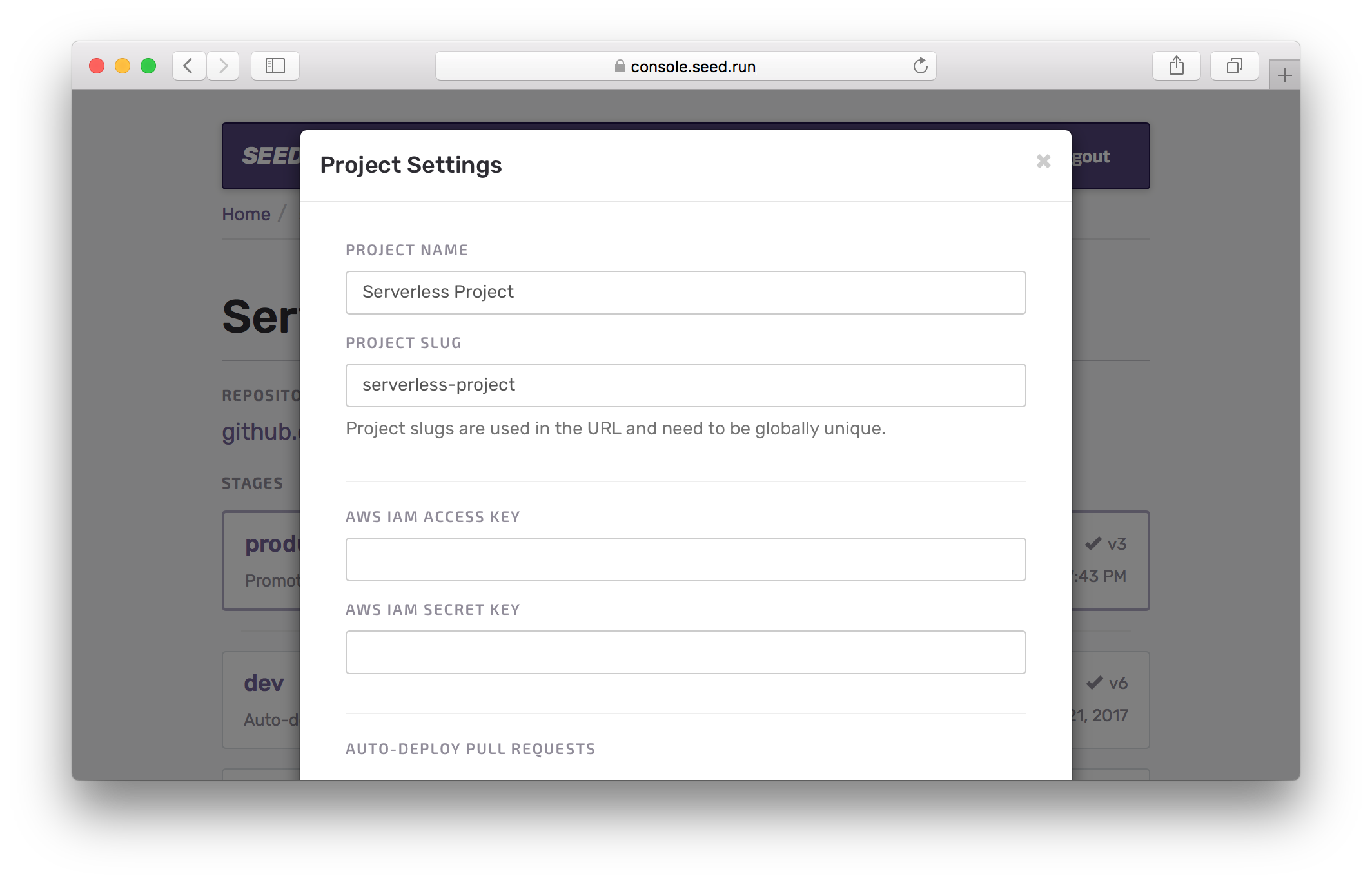Open the Safari share icon
The height and width of the screenshot is (883, 1372).
click(x=1176, y=66)
